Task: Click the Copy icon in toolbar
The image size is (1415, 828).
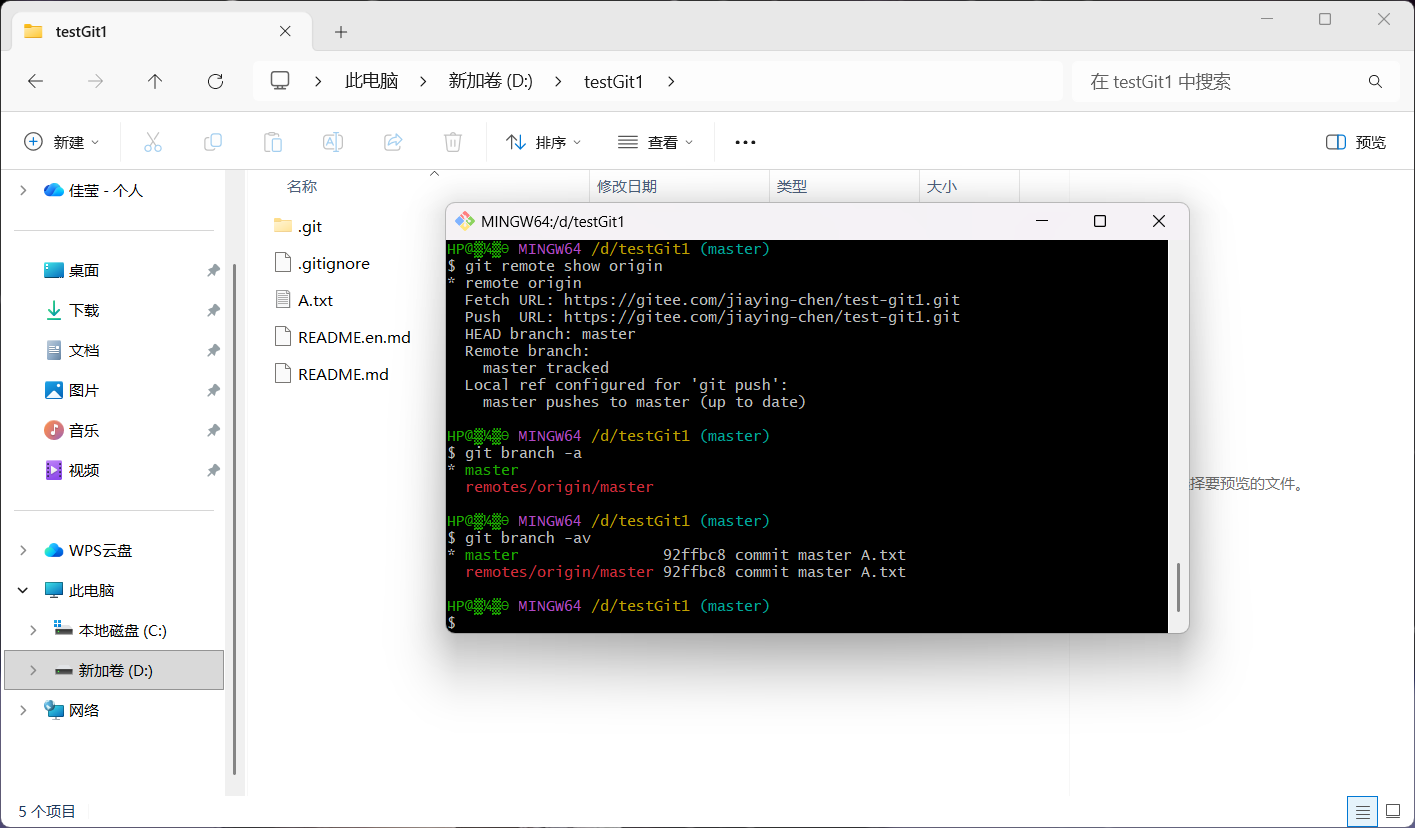Action: (213, 142)
